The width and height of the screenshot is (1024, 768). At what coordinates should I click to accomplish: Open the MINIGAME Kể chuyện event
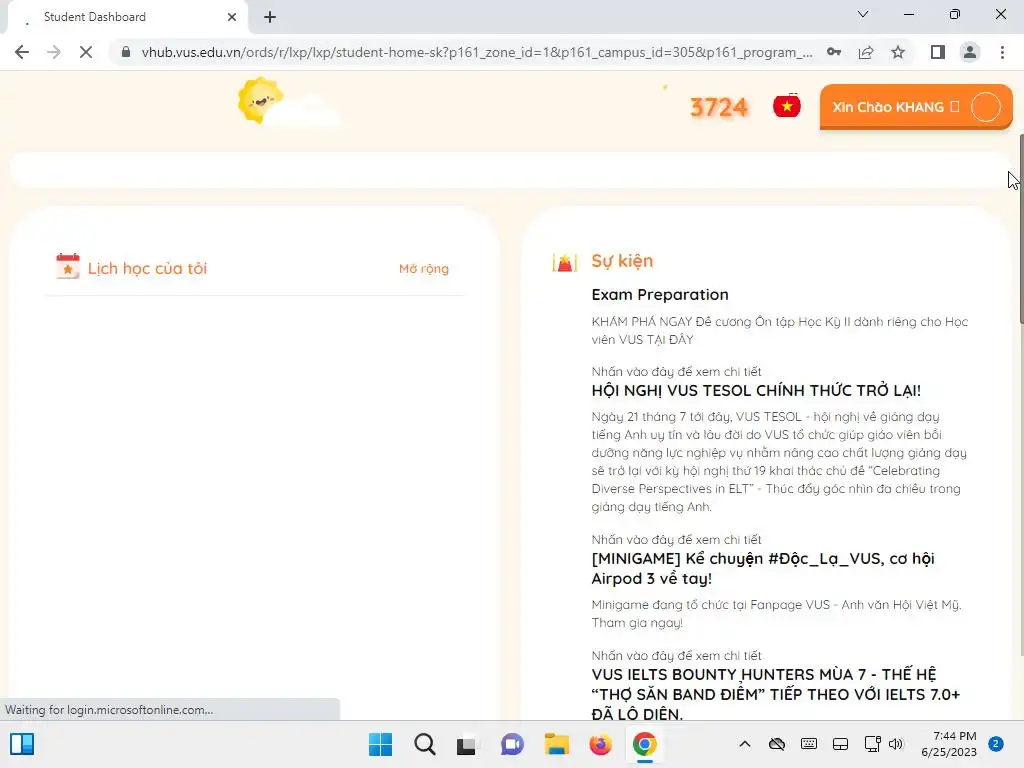point(763,568)
